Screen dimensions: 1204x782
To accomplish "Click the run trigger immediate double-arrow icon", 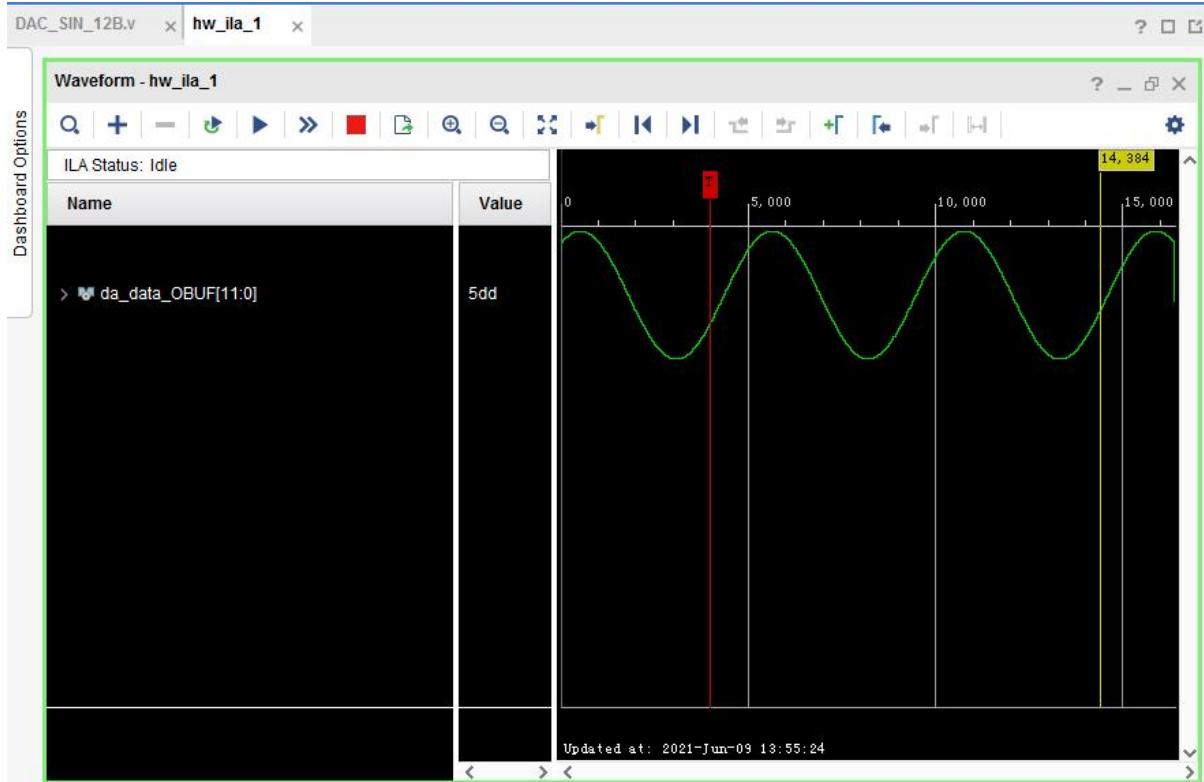I will point(308,125).
